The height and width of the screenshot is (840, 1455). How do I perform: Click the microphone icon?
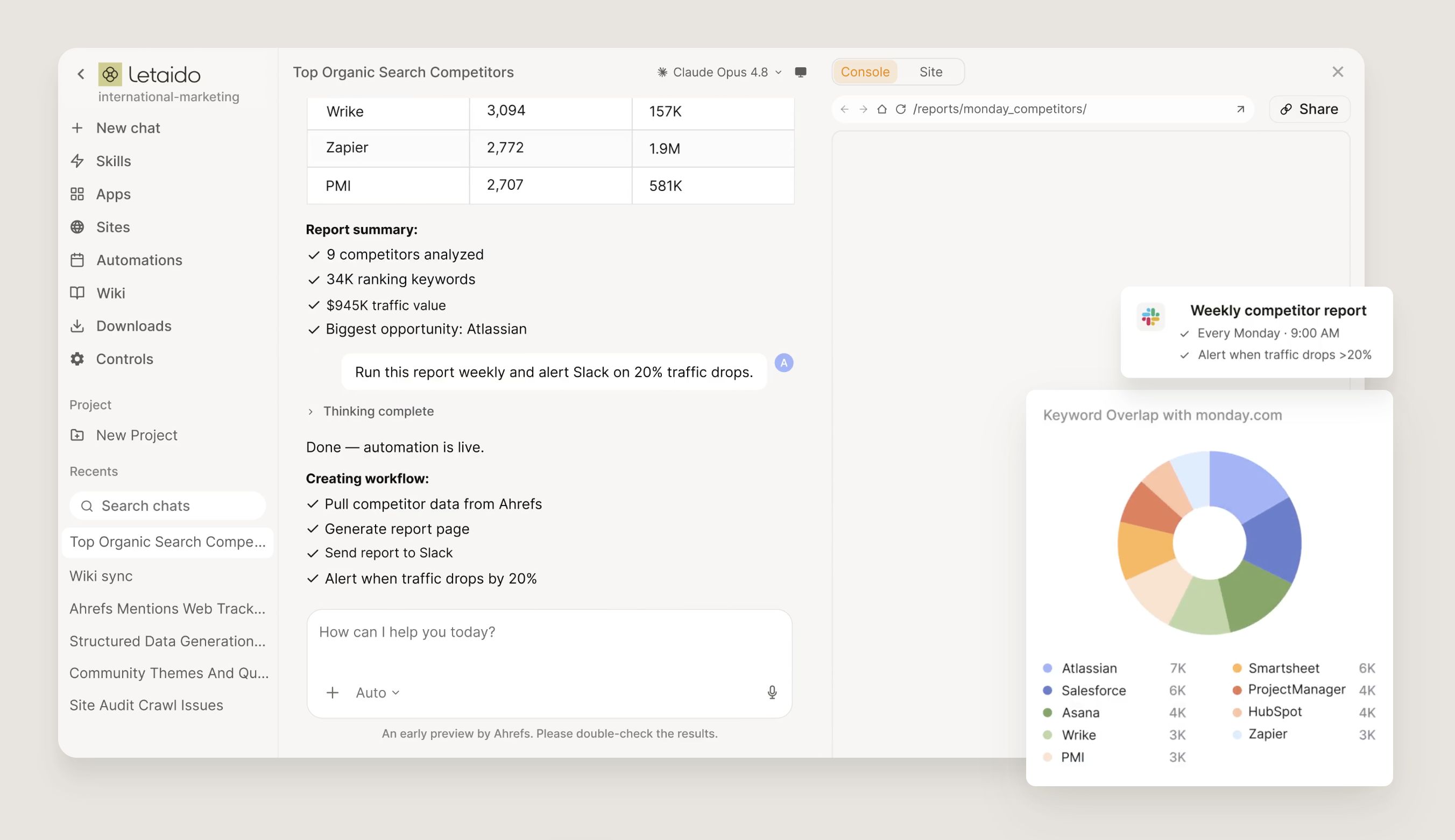click(772, 692)
